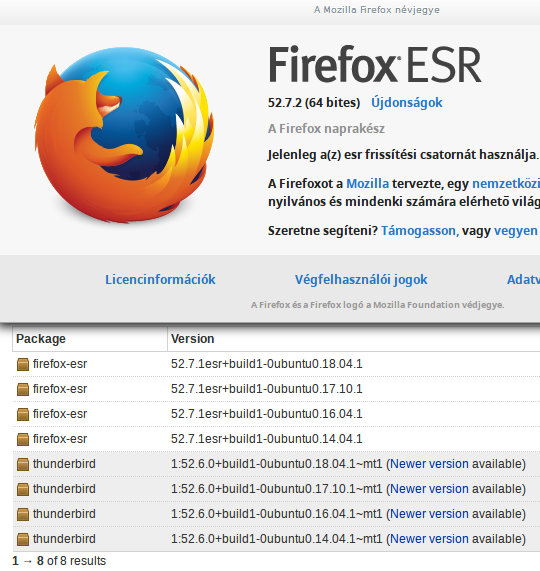Click package icon beside firefox-esr 17.10.1
This screenshot has height=571, width=540.
tap(23, 389)
